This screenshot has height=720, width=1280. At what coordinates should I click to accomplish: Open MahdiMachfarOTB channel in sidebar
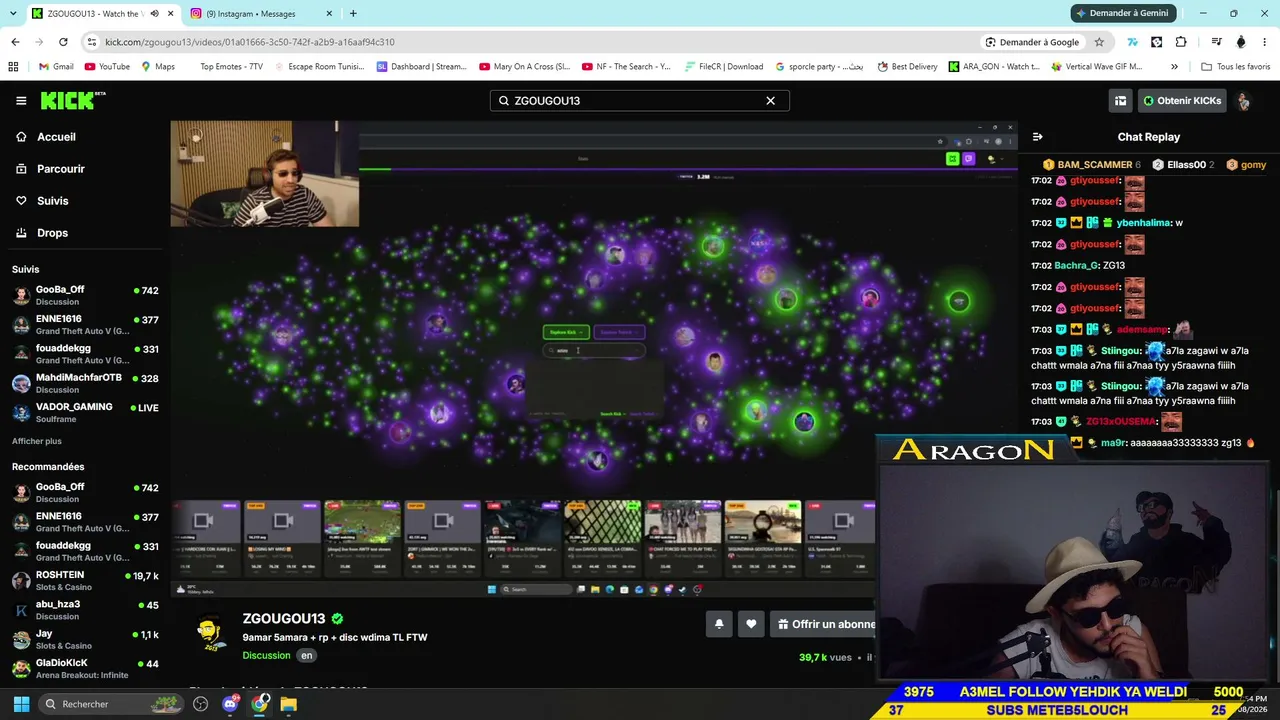point(85,383)
